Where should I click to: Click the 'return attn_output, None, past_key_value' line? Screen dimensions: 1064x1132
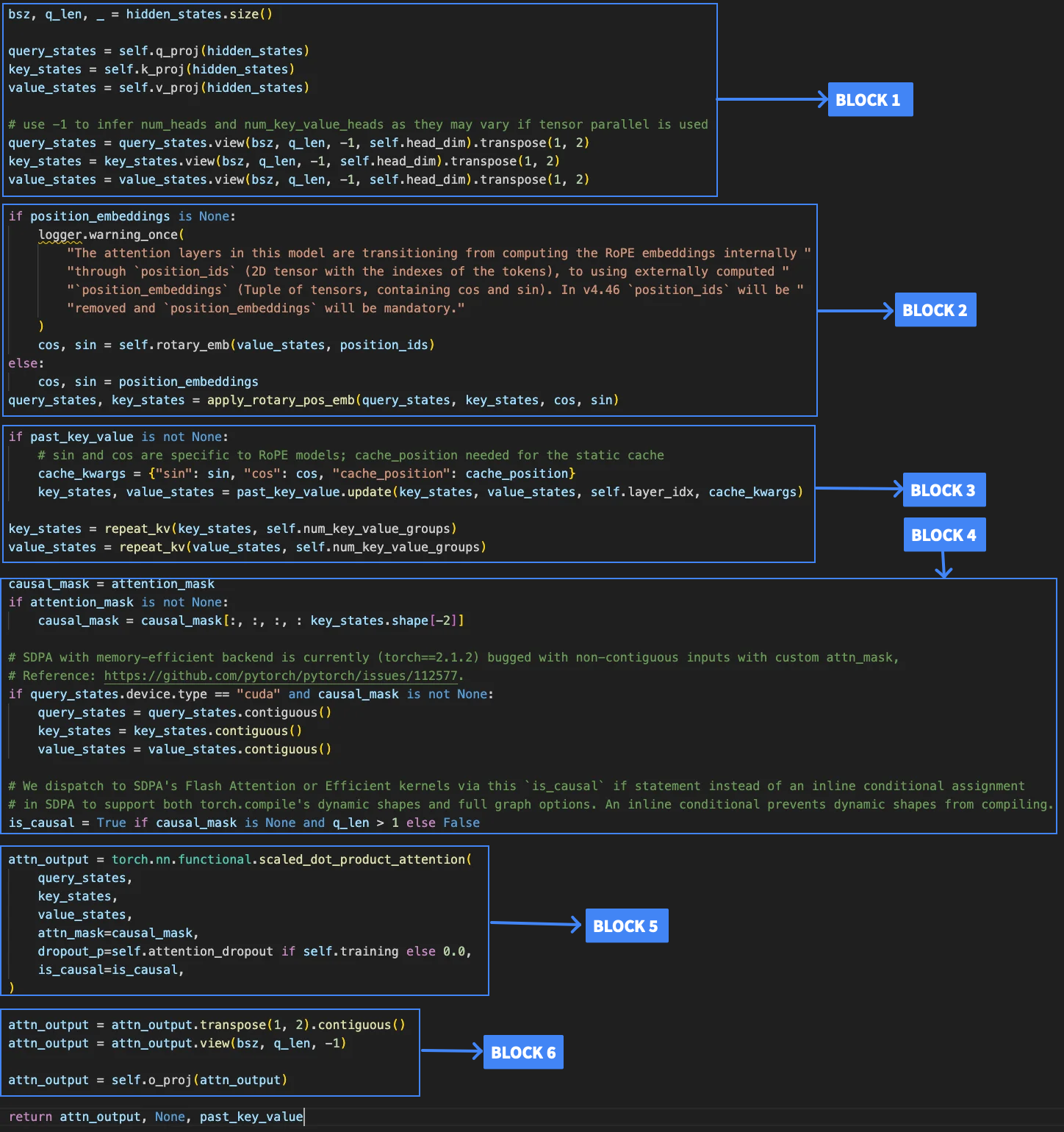[156, 1117]
